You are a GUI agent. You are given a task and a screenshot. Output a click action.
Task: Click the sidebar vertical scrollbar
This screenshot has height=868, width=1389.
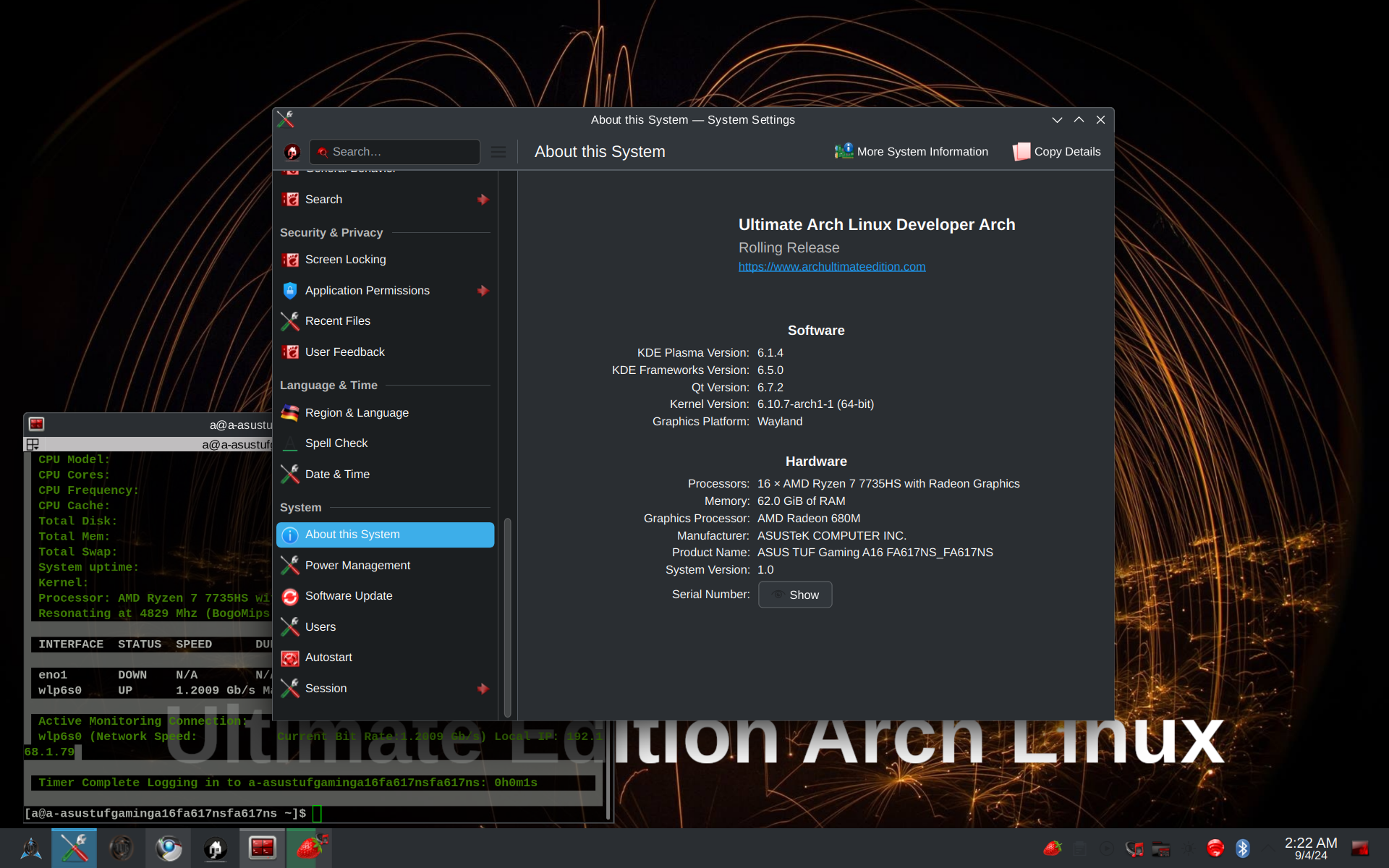[508, 617]
